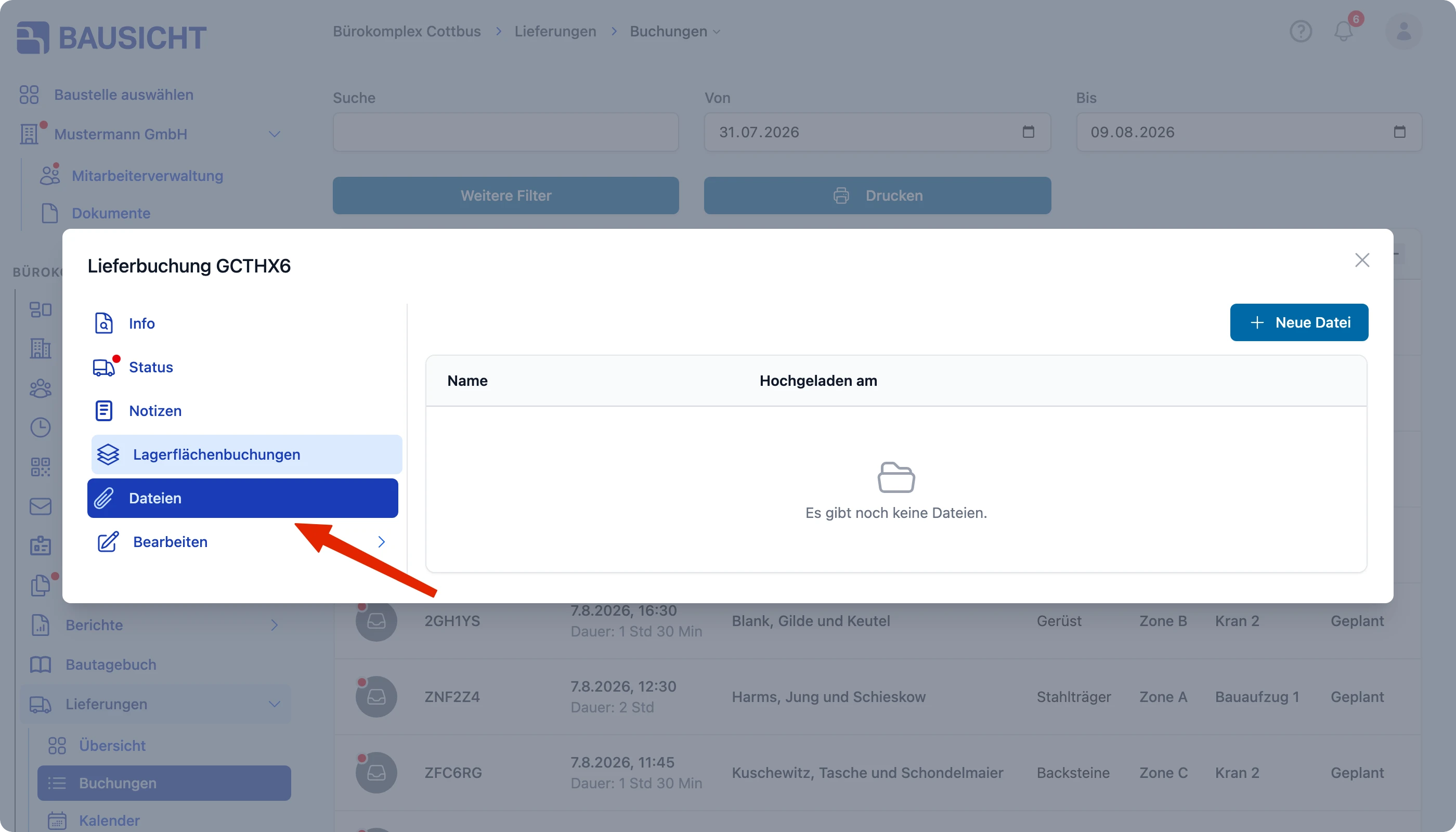The height and width of the screenshot is (832, 1456).
Task: Click the Berichte report icon
Action: (x=40, y=625)
